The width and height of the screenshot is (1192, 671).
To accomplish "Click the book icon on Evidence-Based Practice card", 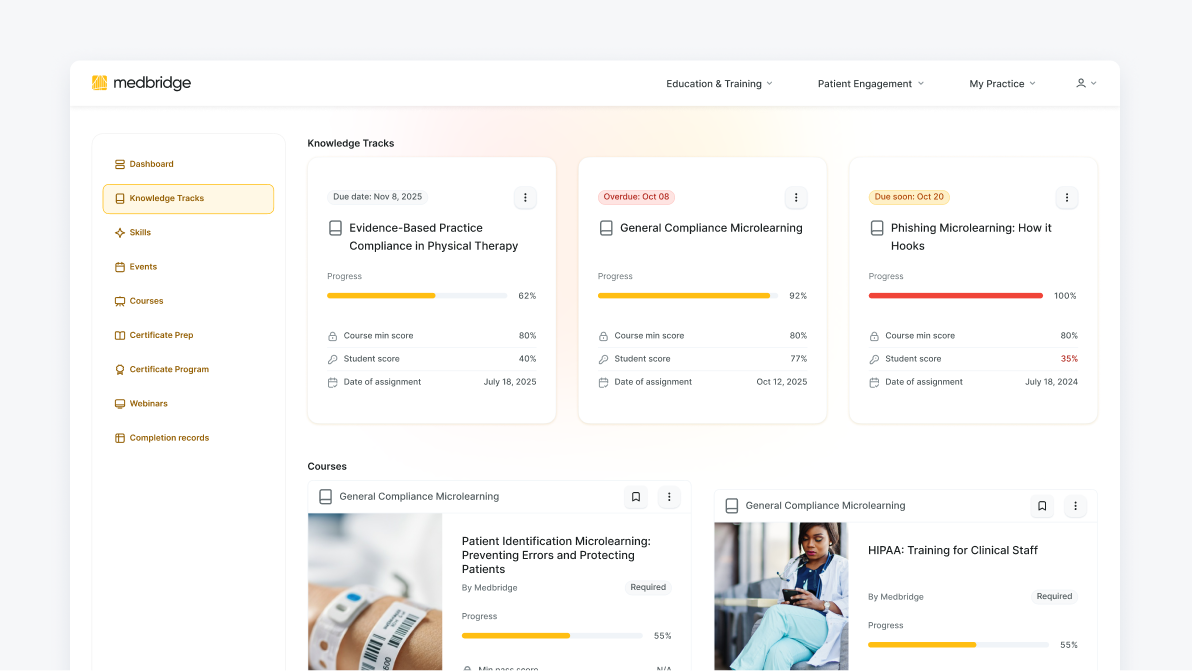I will (x=335, y=228).
